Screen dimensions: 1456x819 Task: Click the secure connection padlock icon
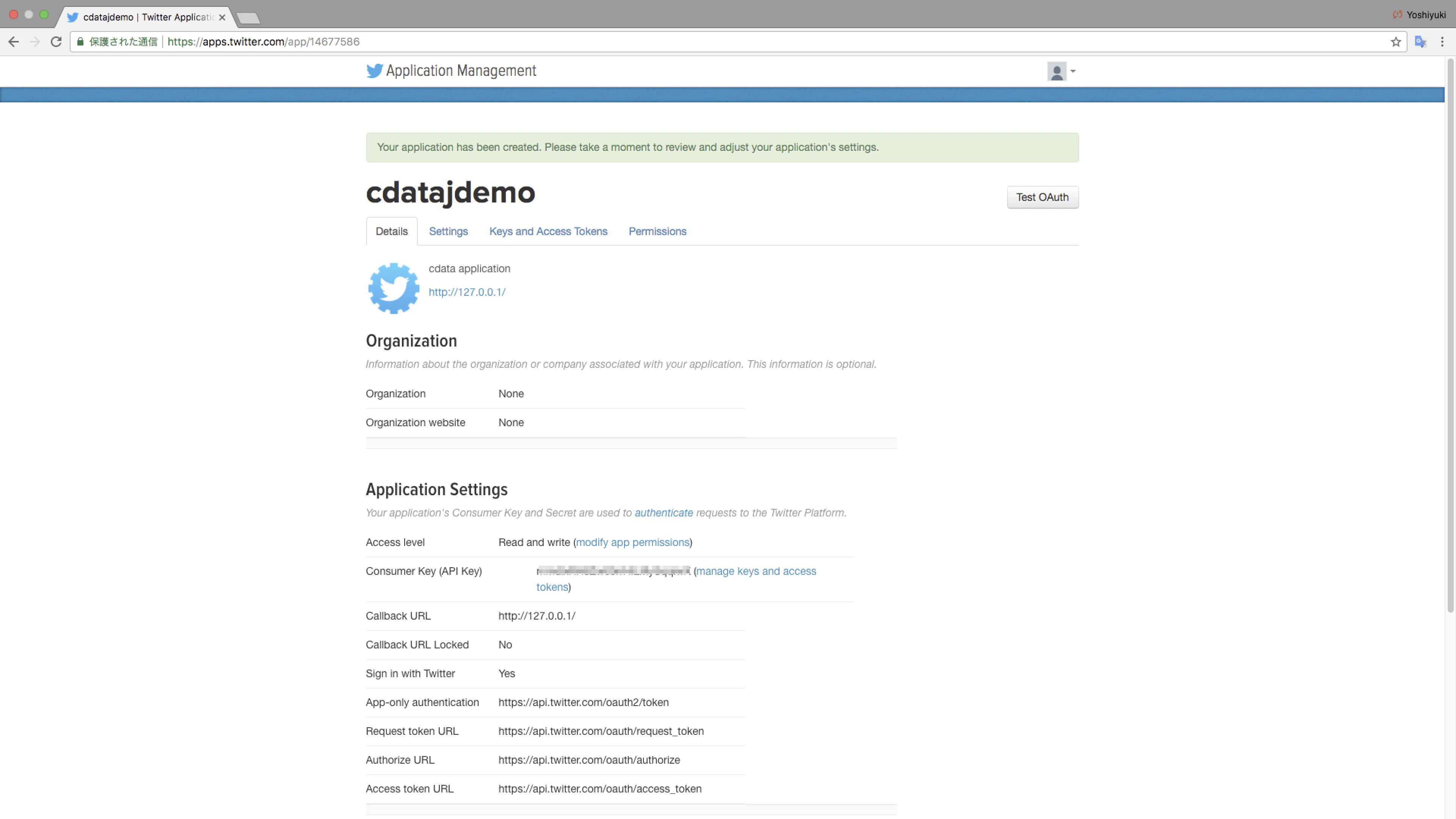point(80,42)
